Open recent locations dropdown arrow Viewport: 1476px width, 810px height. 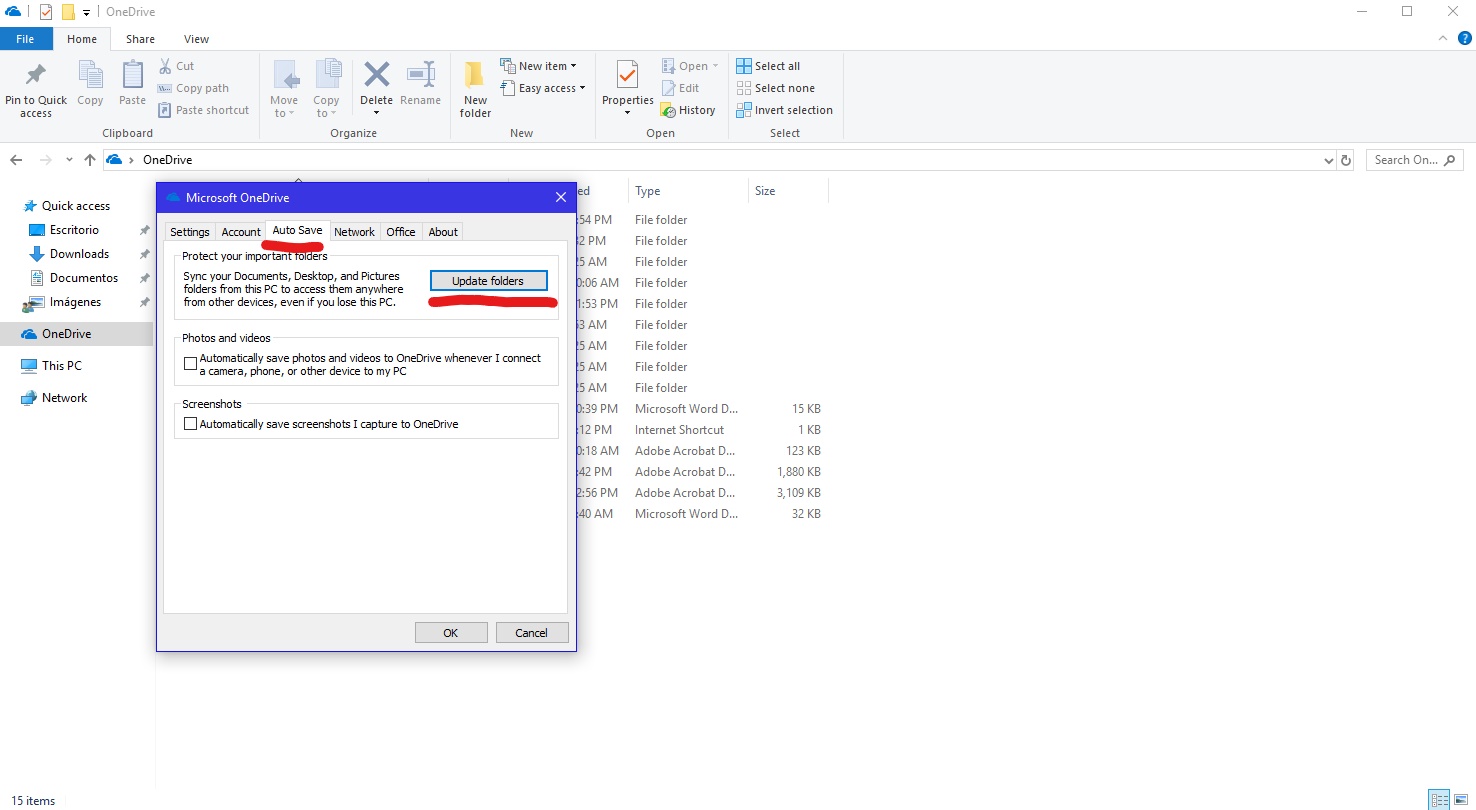pyautogui.click(x=68, y=160)
